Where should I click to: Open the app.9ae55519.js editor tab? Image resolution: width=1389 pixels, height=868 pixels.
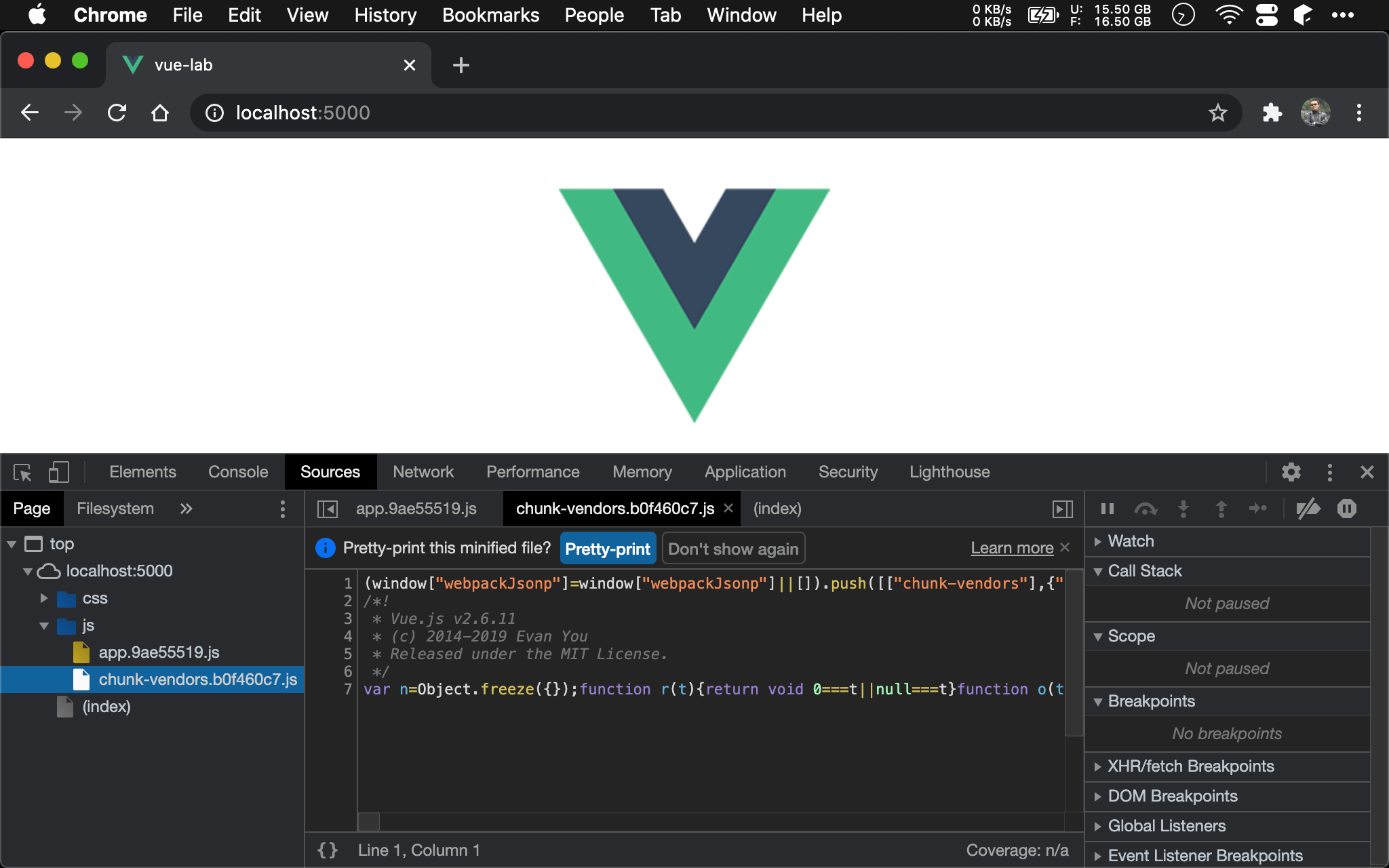416,509
